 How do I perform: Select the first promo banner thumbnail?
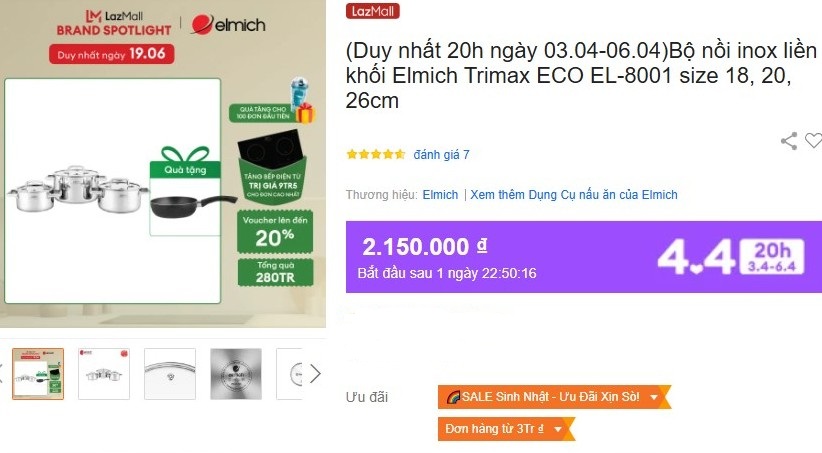38,374
